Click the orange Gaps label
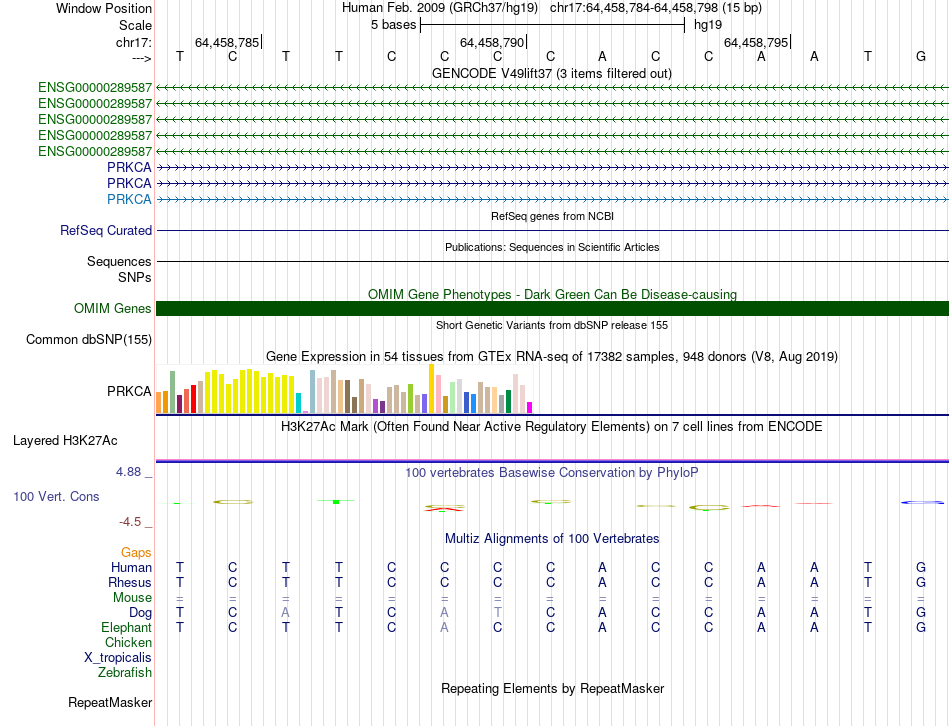 pyautogui.click(x=136, y=553)
